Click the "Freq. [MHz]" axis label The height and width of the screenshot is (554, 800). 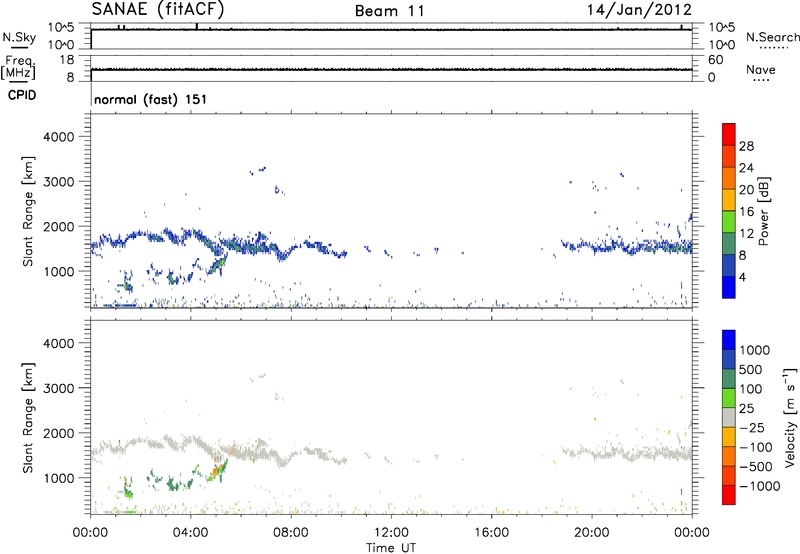(x=18, y=67)
